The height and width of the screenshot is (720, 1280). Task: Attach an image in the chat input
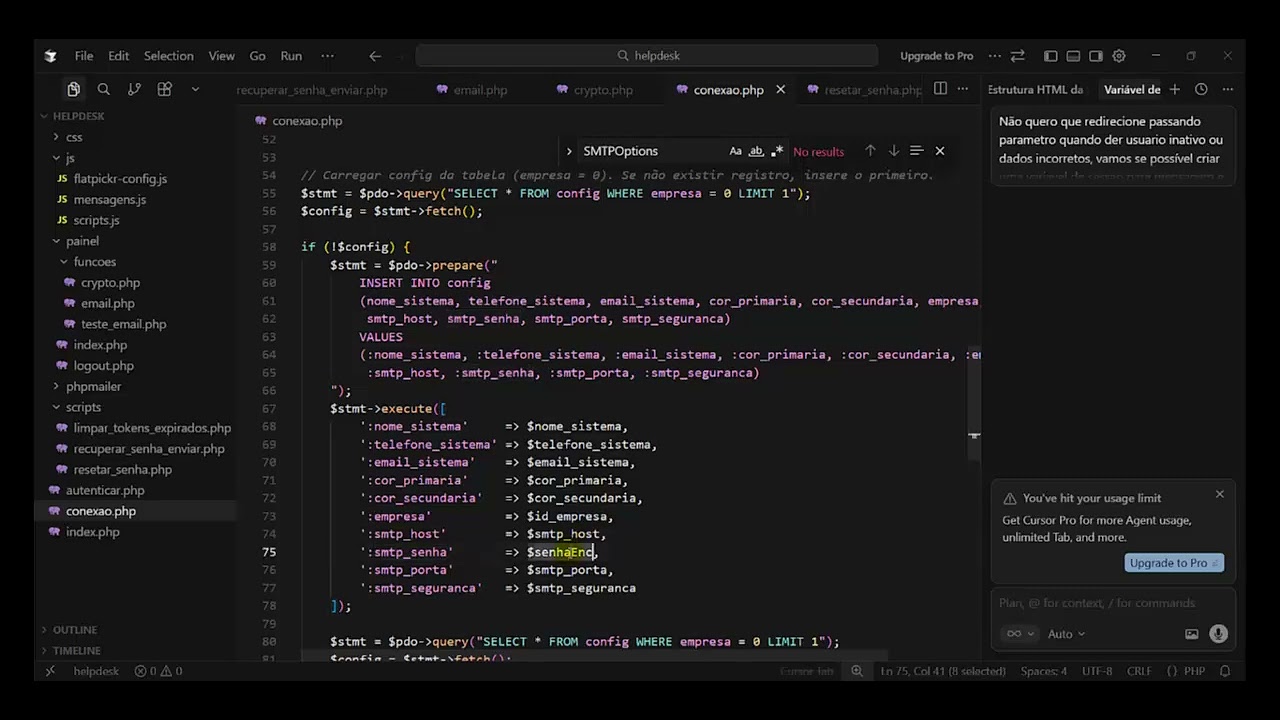[1191, 634]
